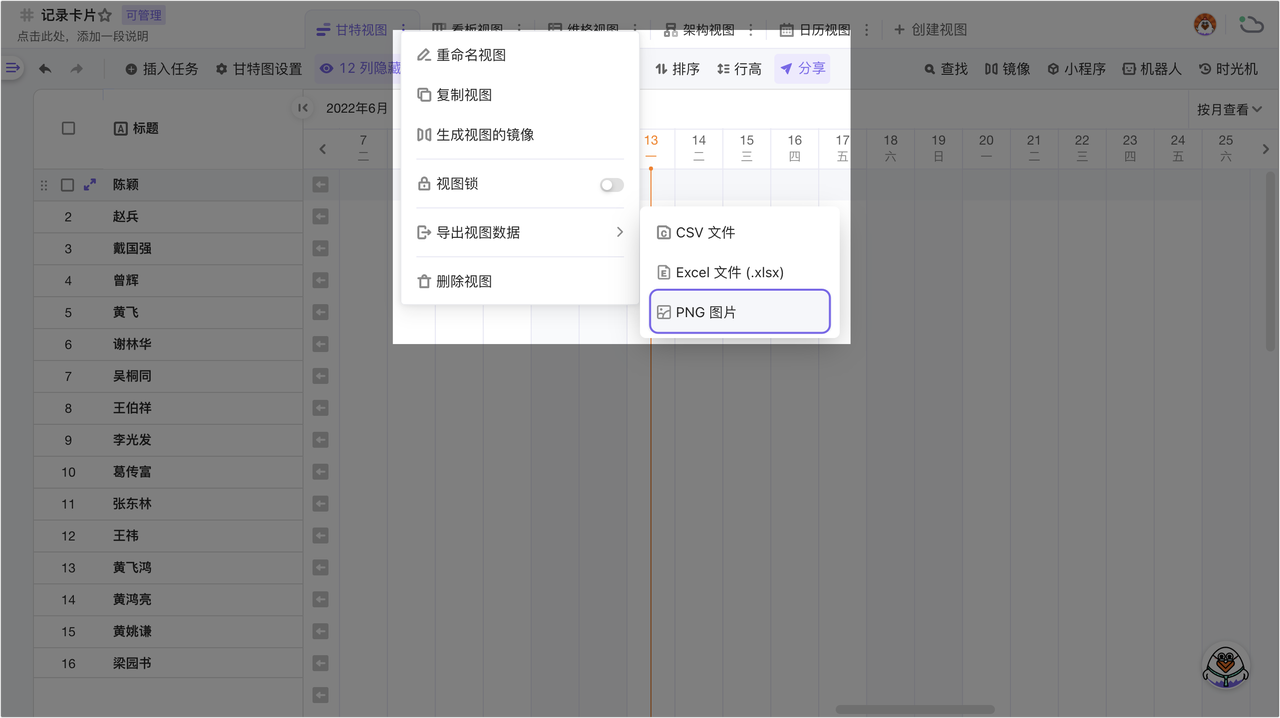The width and height of the screenshot is (1280, 718).
Task: Click the undo arrow icon
Action: [x=45, y=69]
